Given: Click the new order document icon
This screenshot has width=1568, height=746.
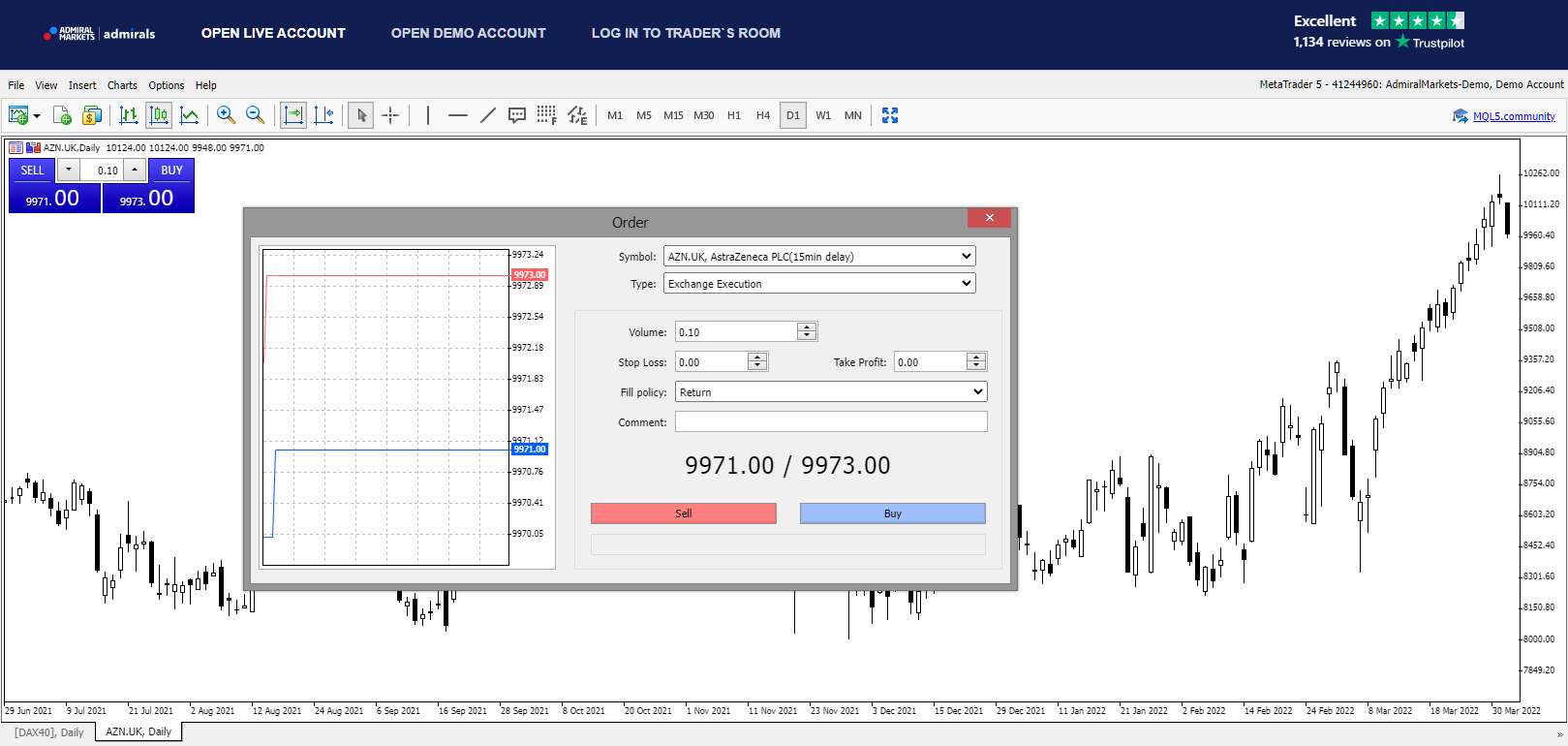Looking at the screenshot, I should (x=62, y=115).
